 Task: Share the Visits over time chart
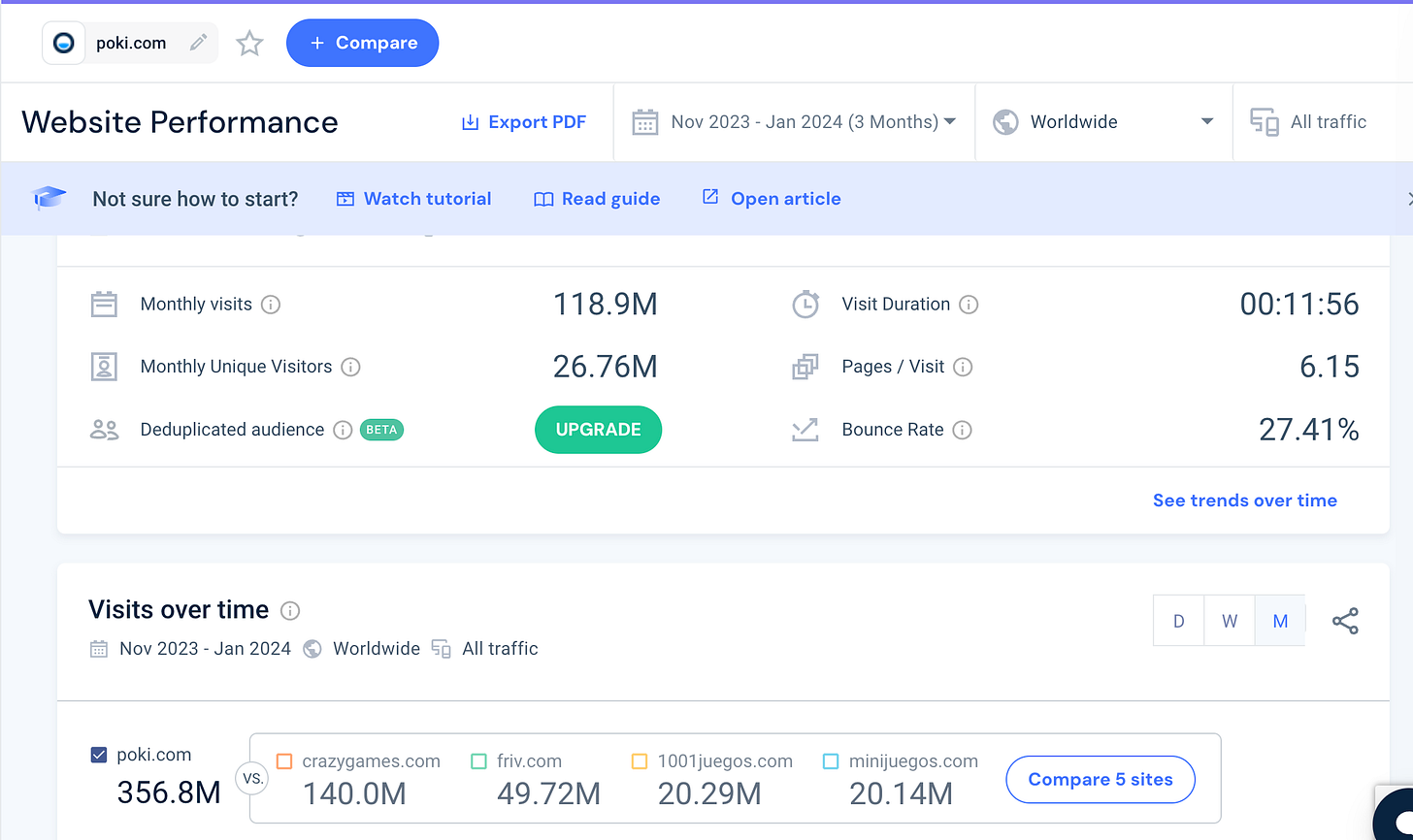[1345, 622]
